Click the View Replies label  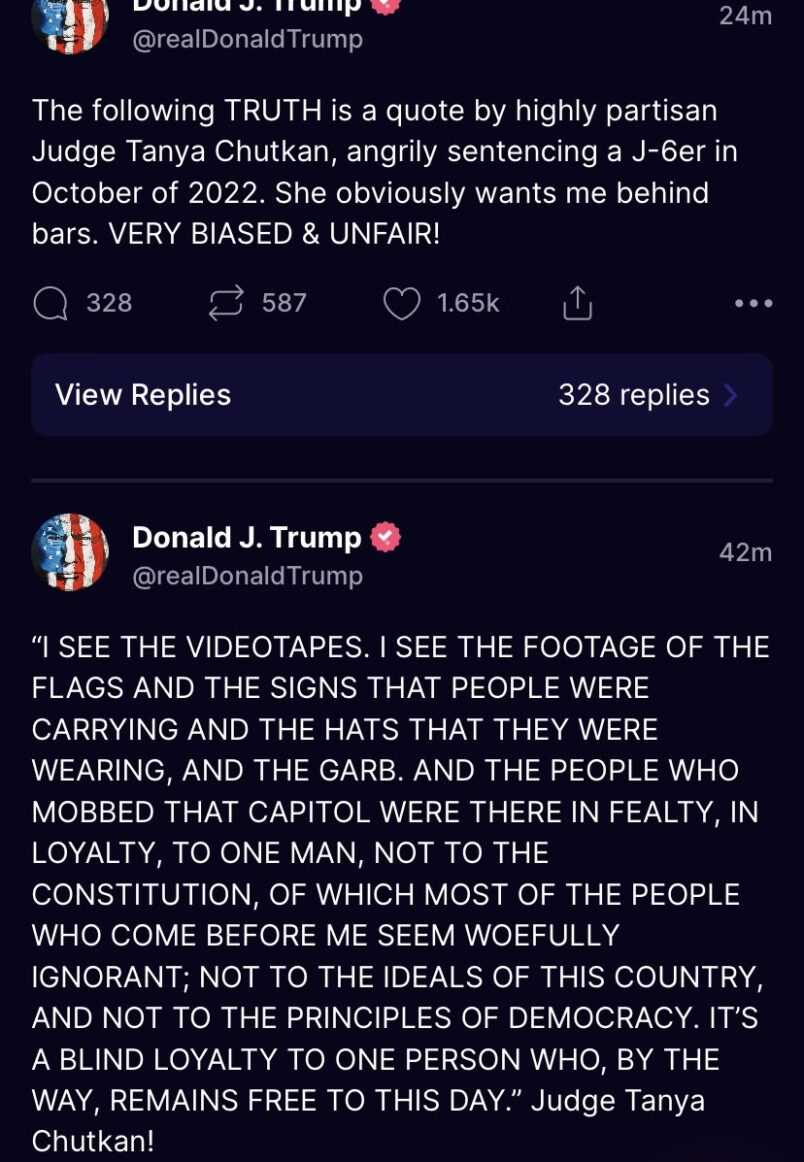[143, 395]
